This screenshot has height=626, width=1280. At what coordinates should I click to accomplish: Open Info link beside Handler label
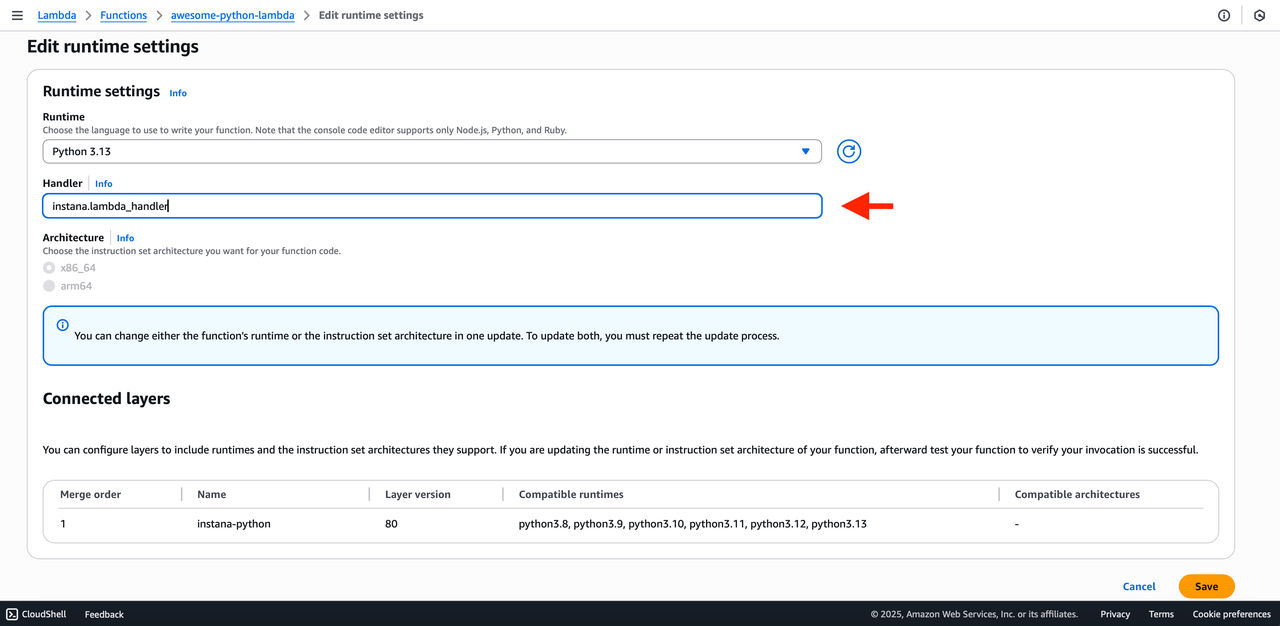(104, 184)
